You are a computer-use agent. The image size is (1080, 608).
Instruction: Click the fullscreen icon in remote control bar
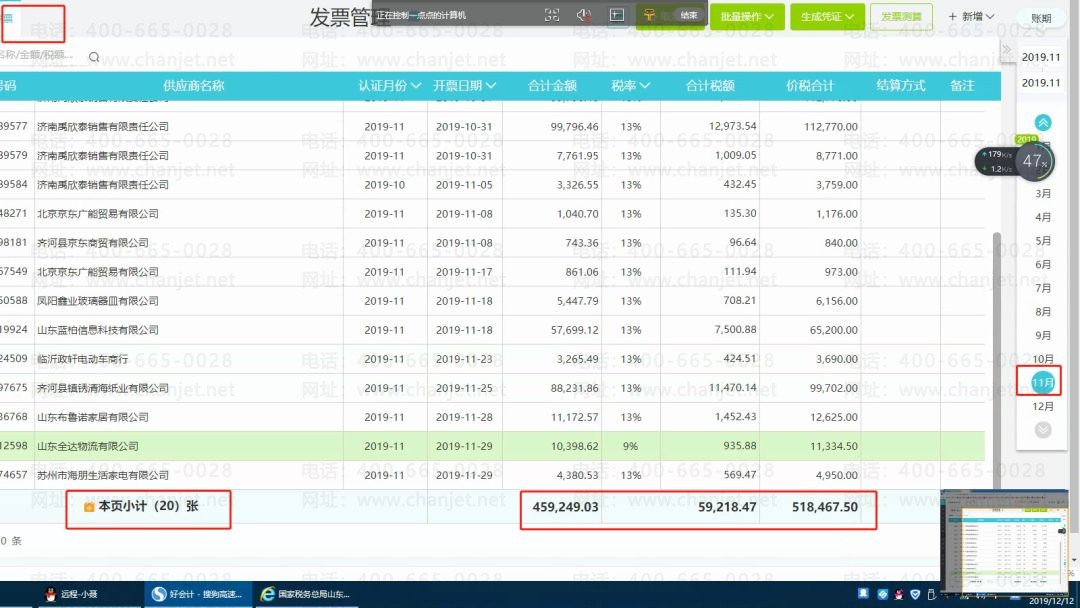point(552,15)
